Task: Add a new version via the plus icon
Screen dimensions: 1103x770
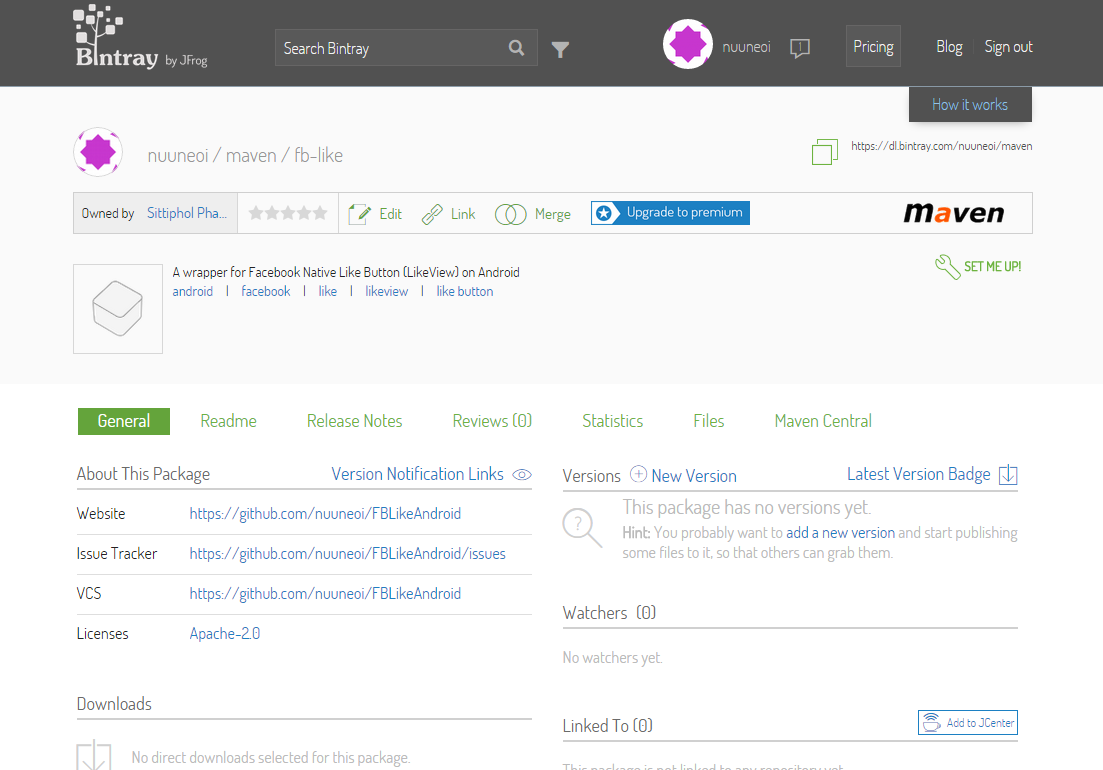Action: tap(638, 474)
